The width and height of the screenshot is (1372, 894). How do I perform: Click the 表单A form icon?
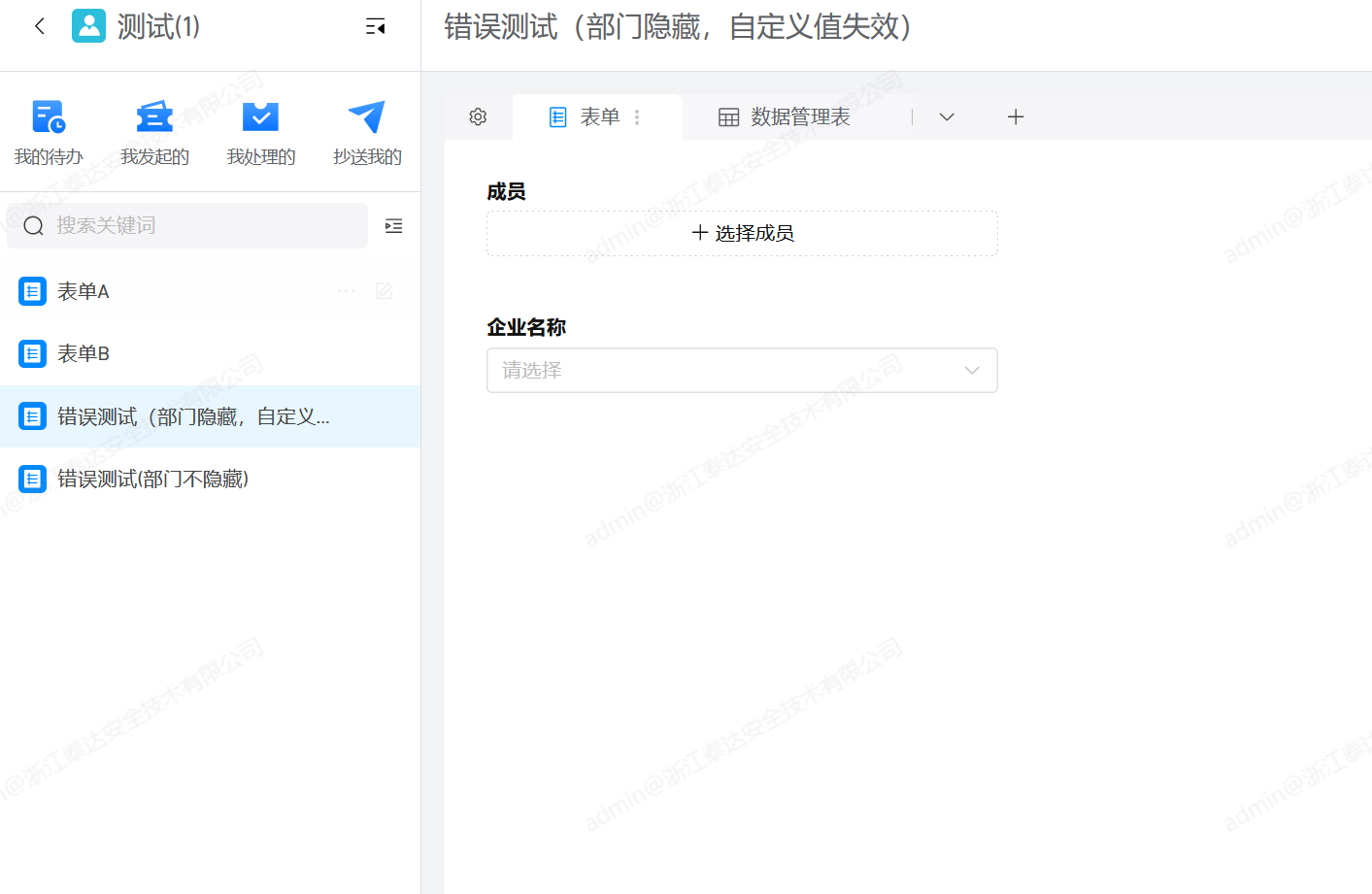click(x=33, y=291)
